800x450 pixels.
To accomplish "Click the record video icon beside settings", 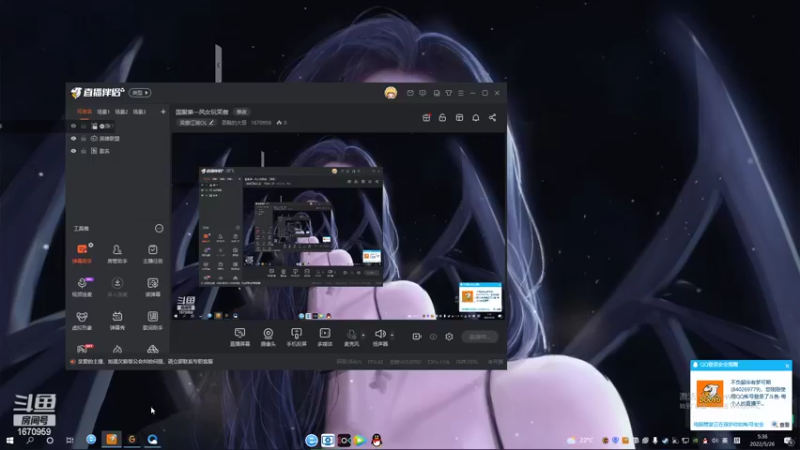I will pyautogui.click(x=417, y=337).
